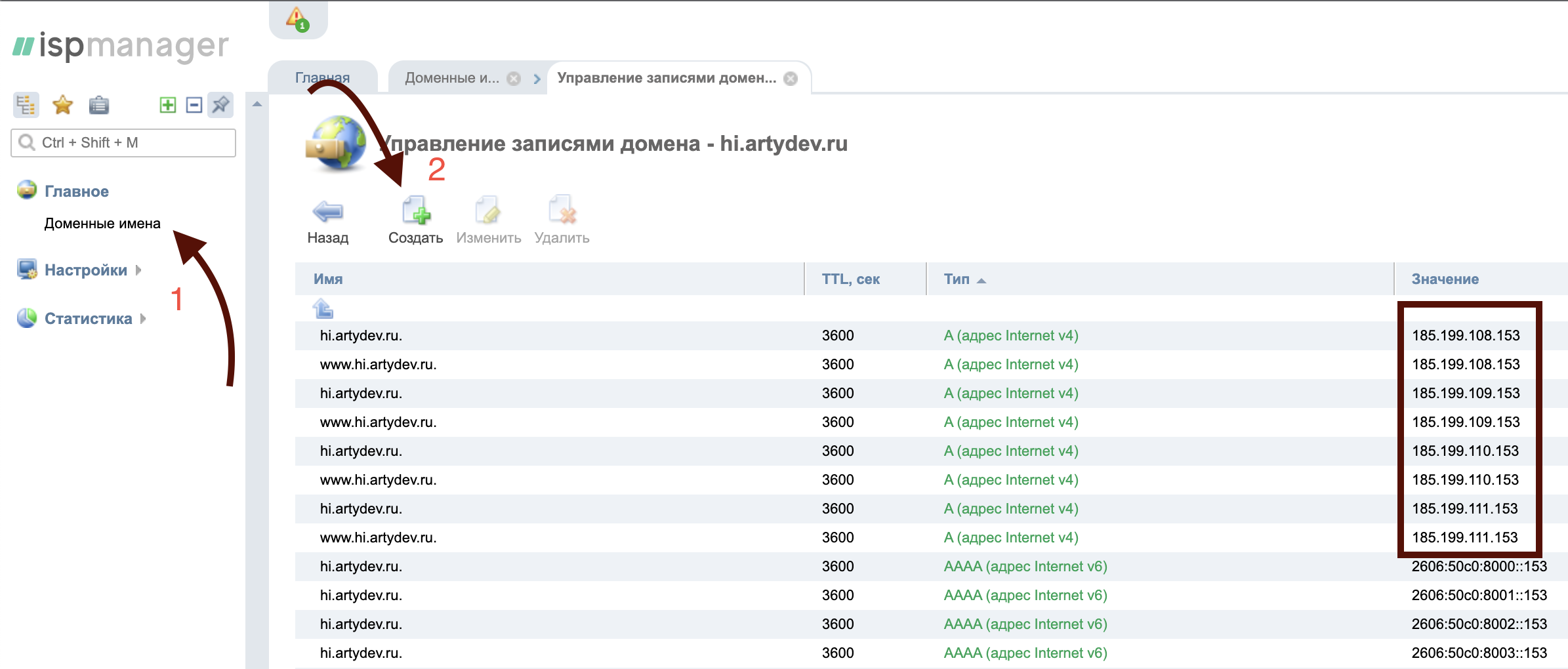The image size is (1568, 669).
Task: Expand all menu sections with plus icon
Action: (x=168, y=105)
